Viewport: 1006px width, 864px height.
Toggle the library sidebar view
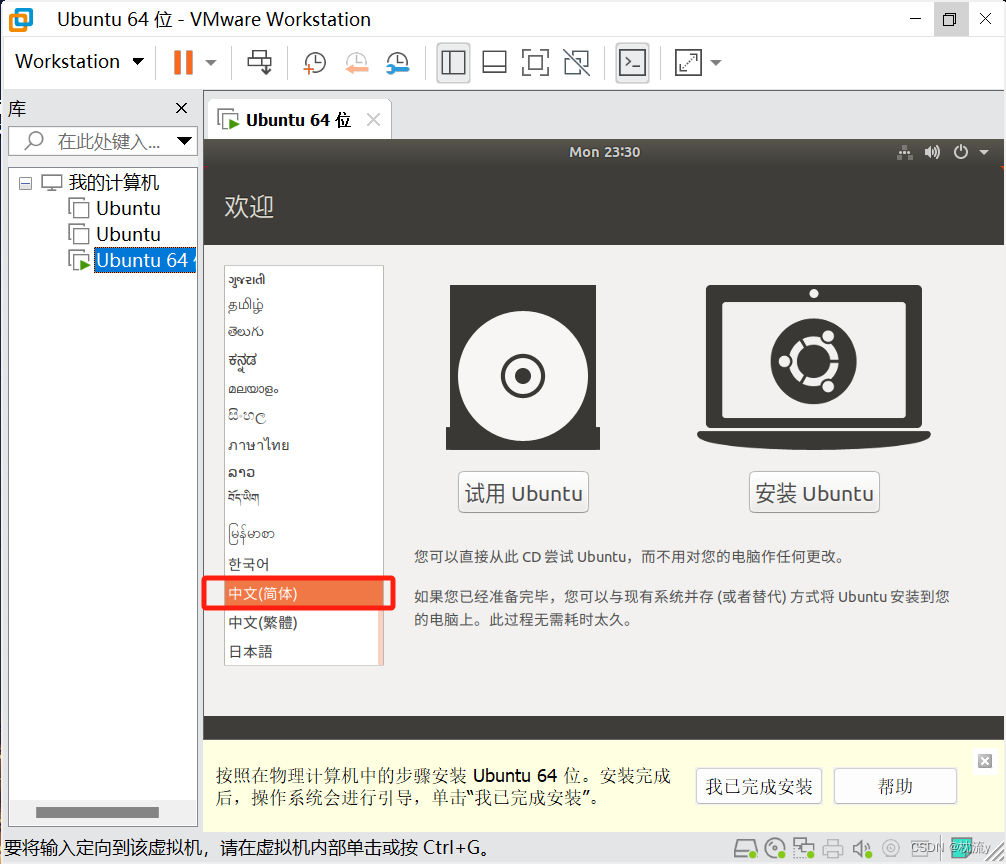point(453,63)
